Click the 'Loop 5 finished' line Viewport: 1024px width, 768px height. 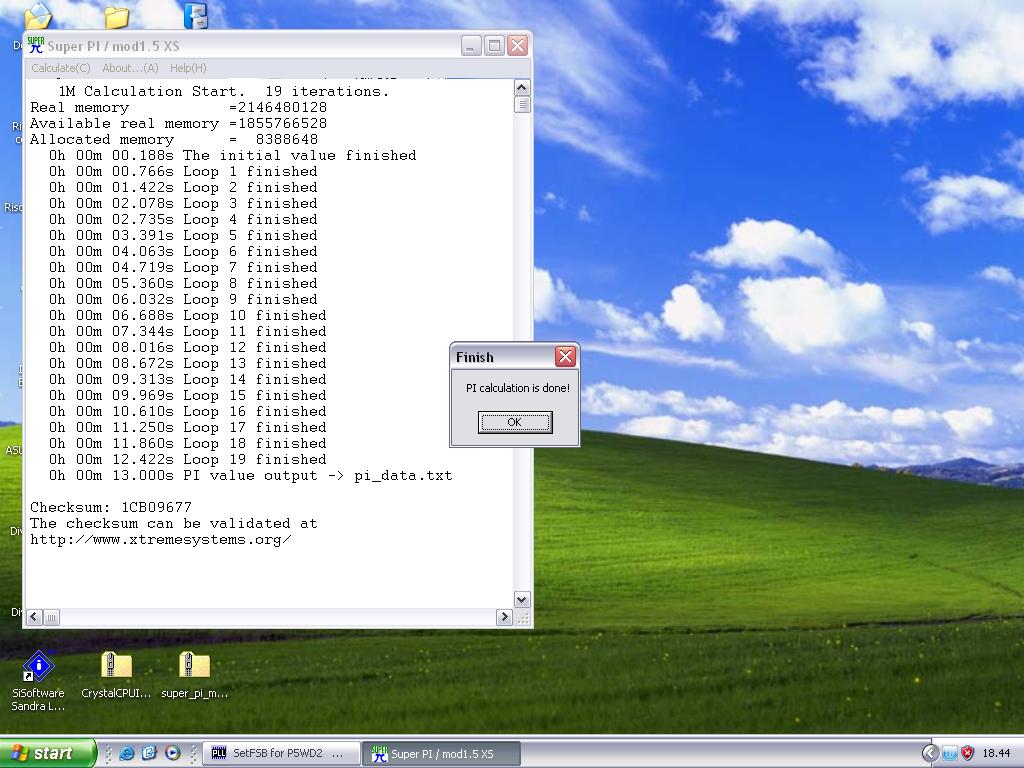(x=183, y=236)
